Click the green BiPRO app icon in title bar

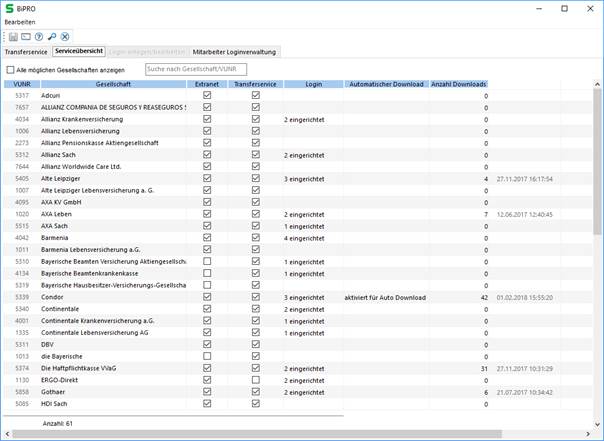tap(9, 8)
